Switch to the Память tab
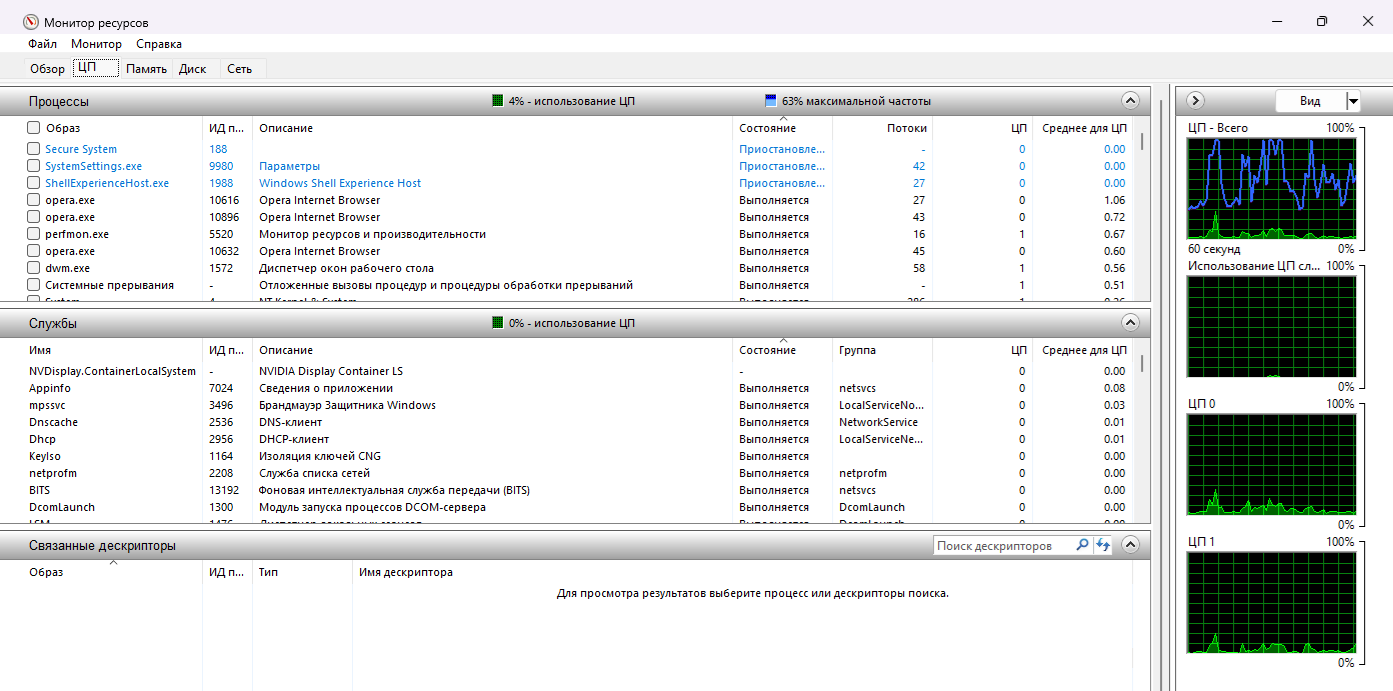 [146, 69]
